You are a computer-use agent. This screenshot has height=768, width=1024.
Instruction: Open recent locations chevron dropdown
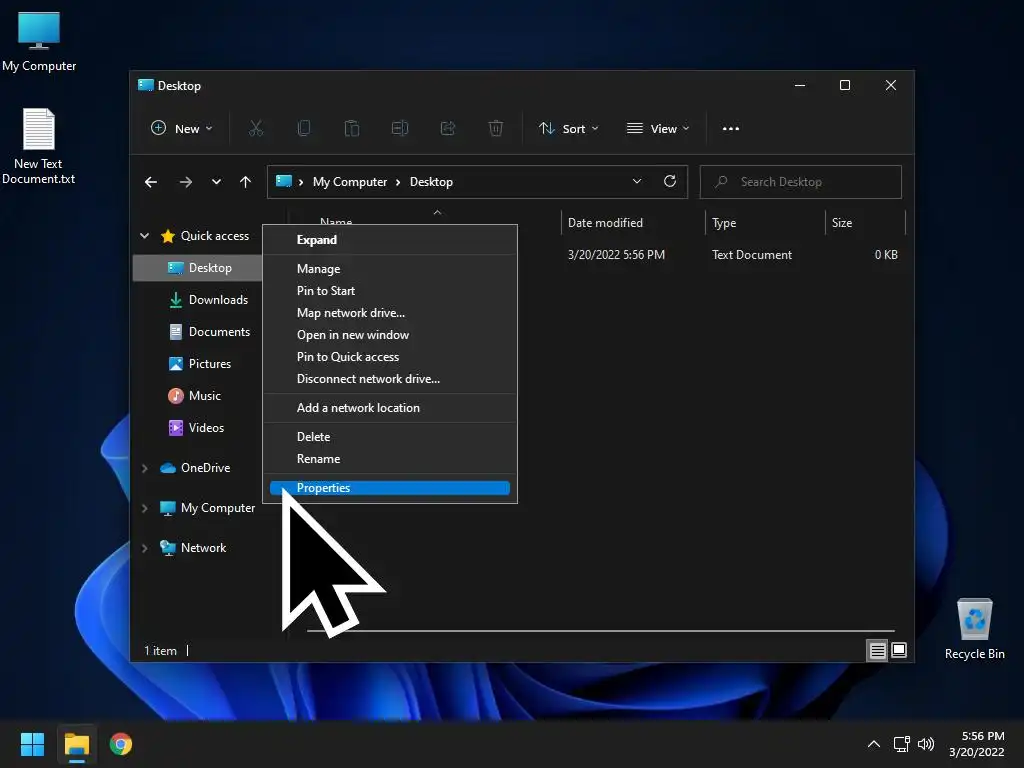tap(216, 182)
